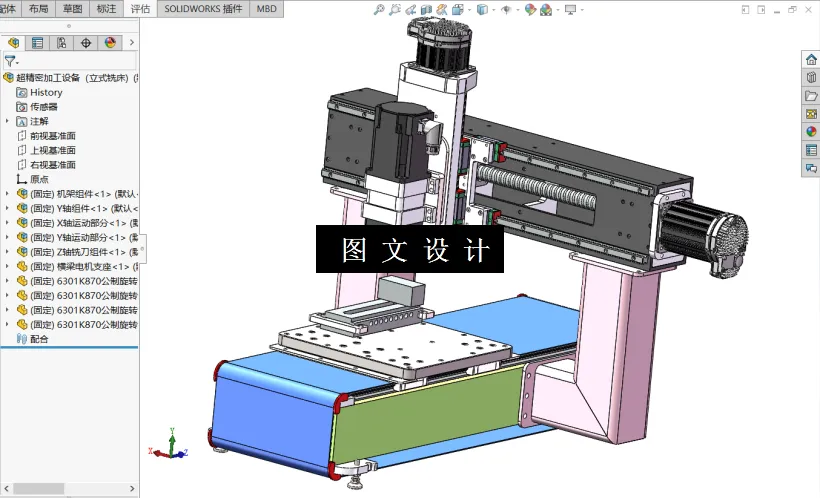
Task: Open the Display Style dropdown arrow
Action: coord(493,10)
